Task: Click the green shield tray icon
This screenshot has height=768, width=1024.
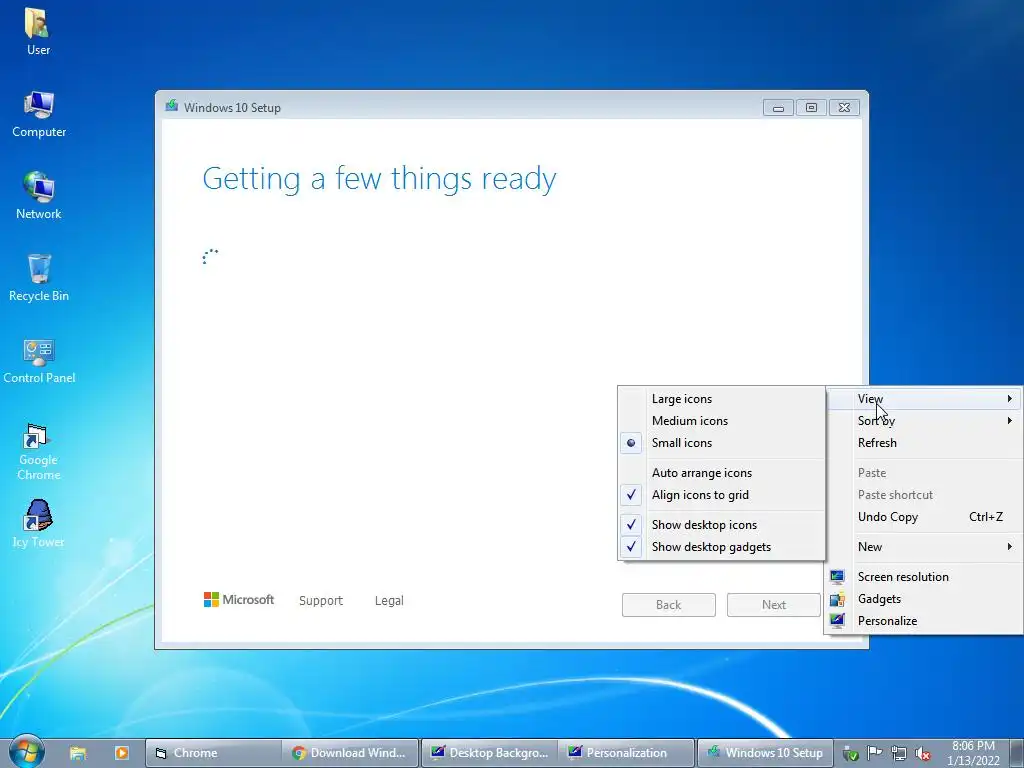Action: point(850,753)
